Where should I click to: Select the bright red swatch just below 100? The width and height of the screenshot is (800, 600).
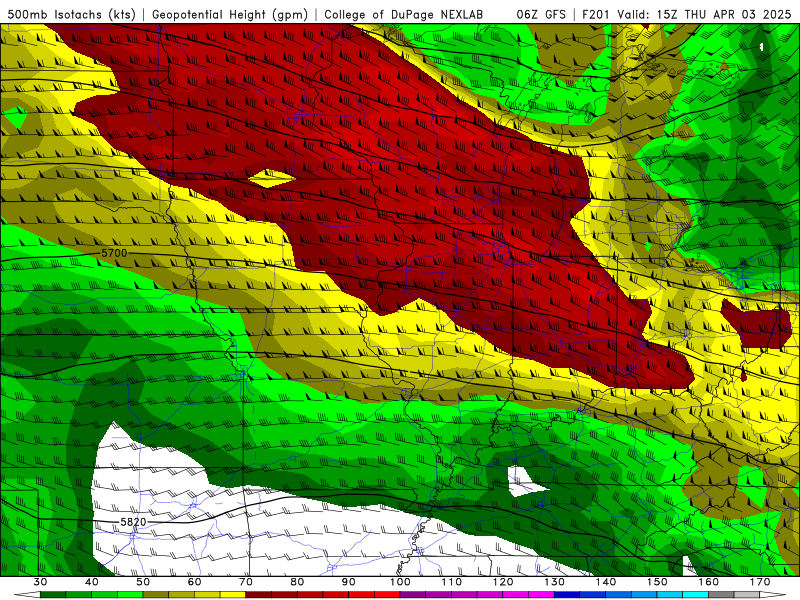coord(387,595)
